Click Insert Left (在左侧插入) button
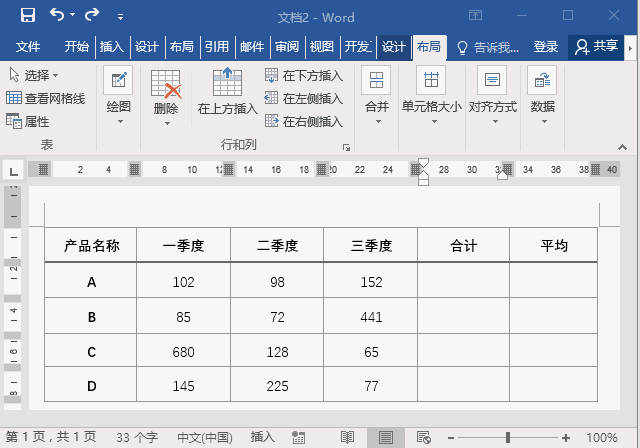Viewport: 640px width, 448px height. (304, 99)
